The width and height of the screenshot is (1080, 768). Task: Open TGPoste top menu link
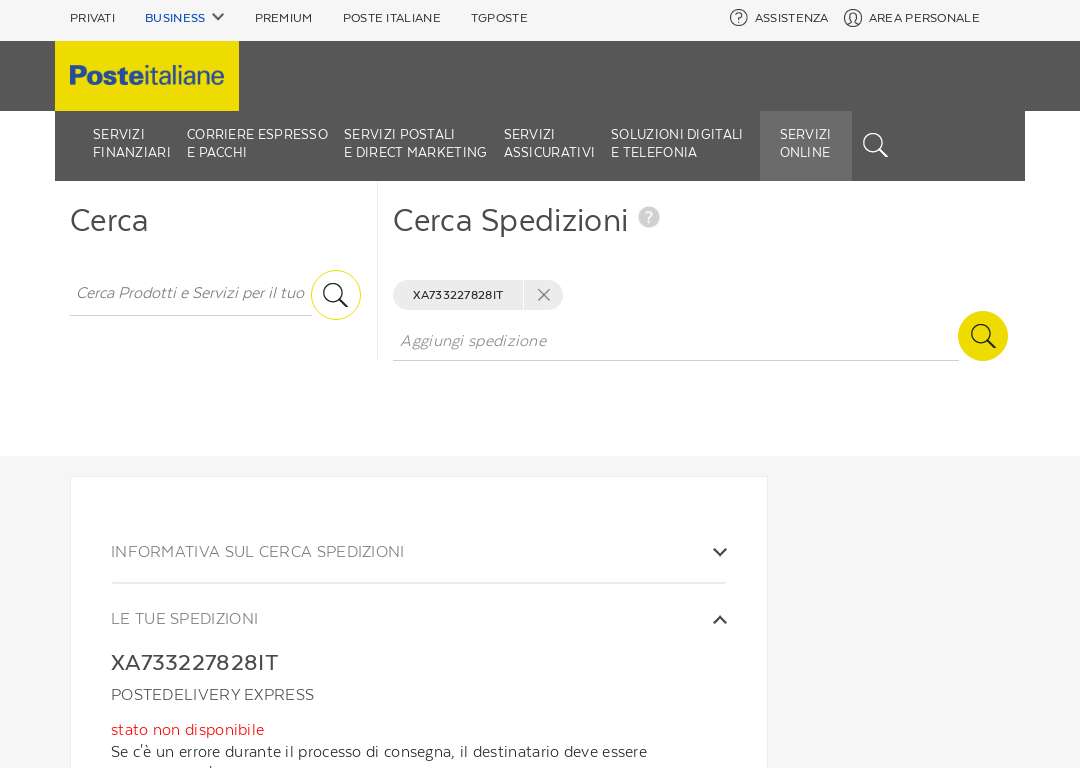tap(499, 18)
